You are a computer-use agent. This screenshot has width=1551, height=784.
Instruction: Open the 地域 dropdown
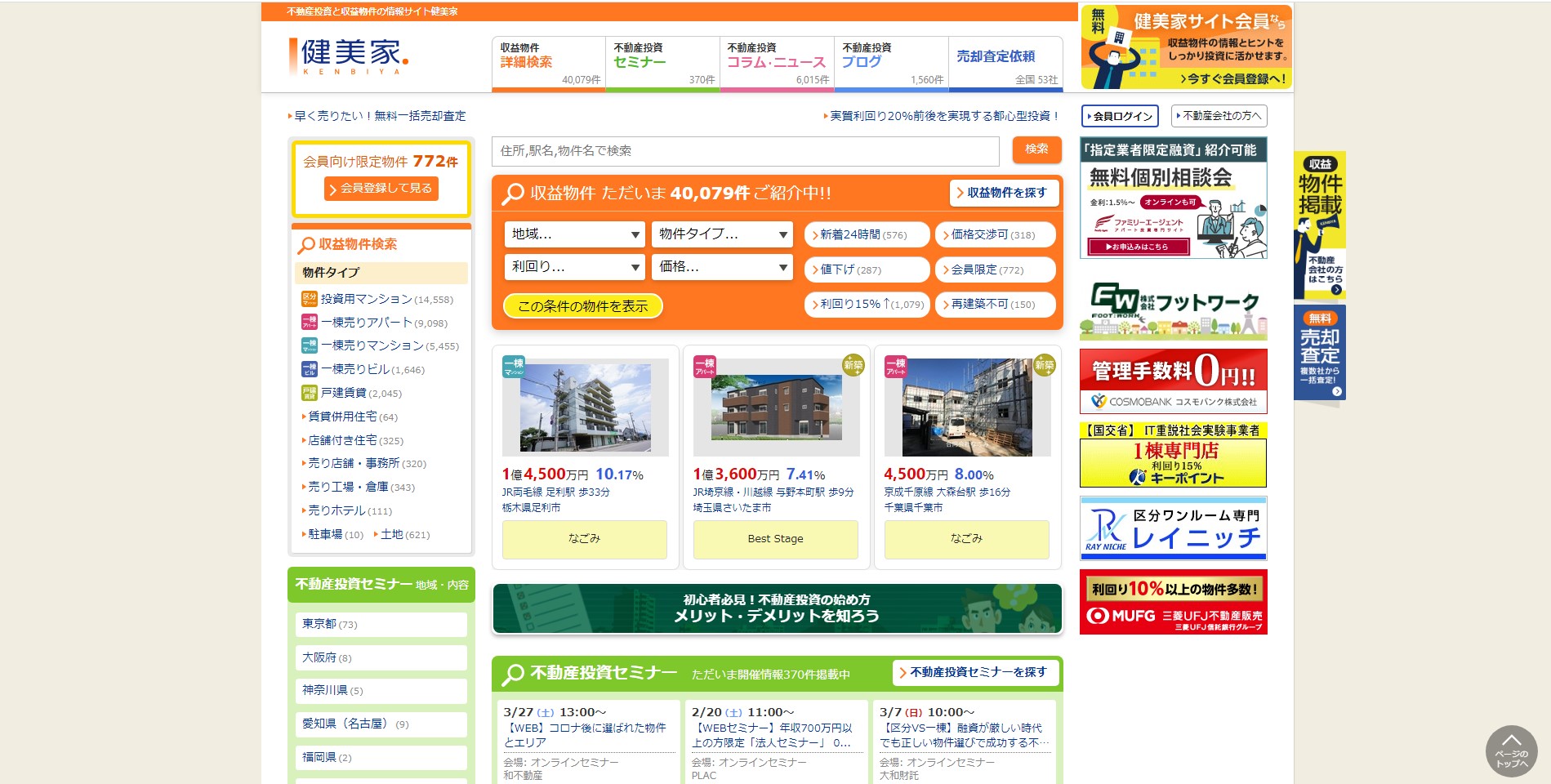pos(575,234)
